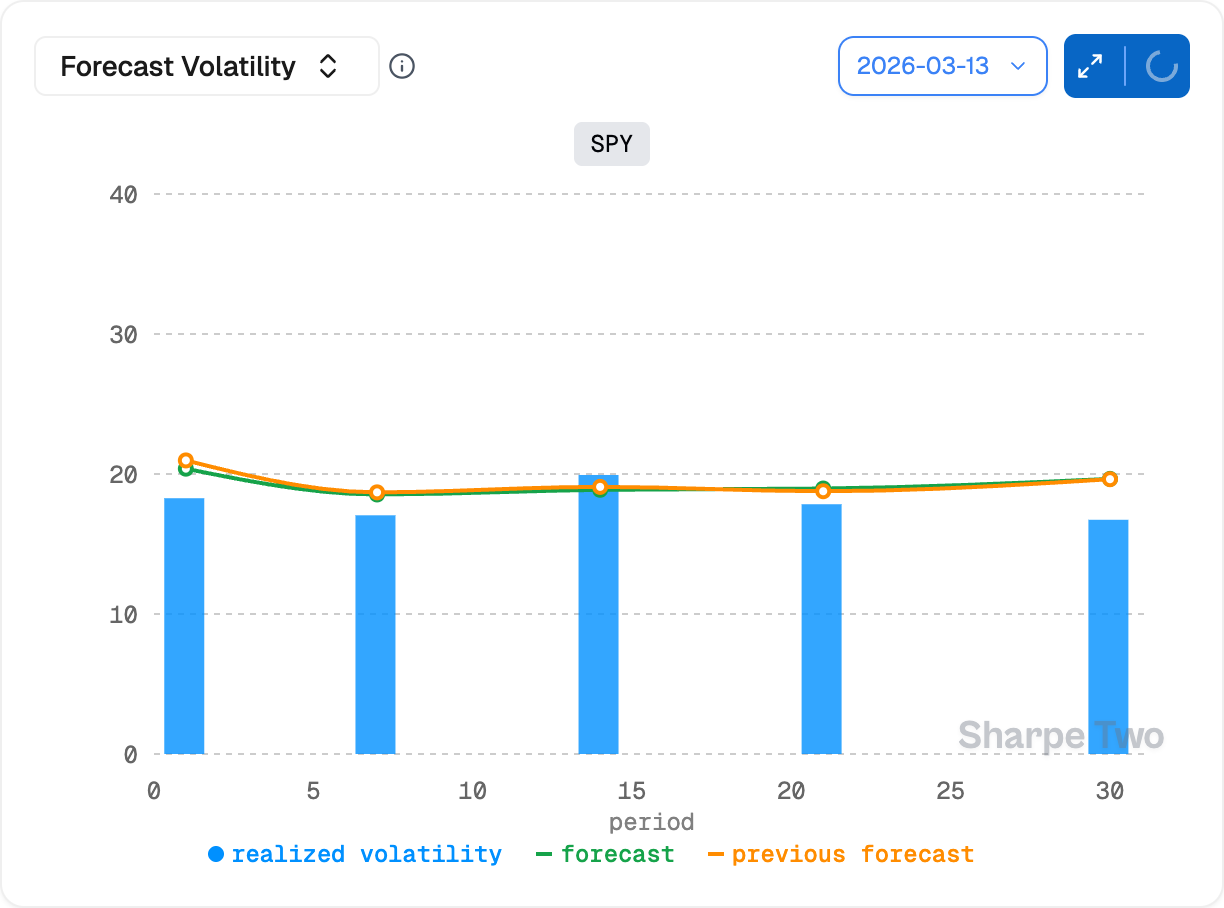Viewport: 1224px width, 908px height.
Task: Click the forecast marker at period 21
Action: [x=823, y=488]
